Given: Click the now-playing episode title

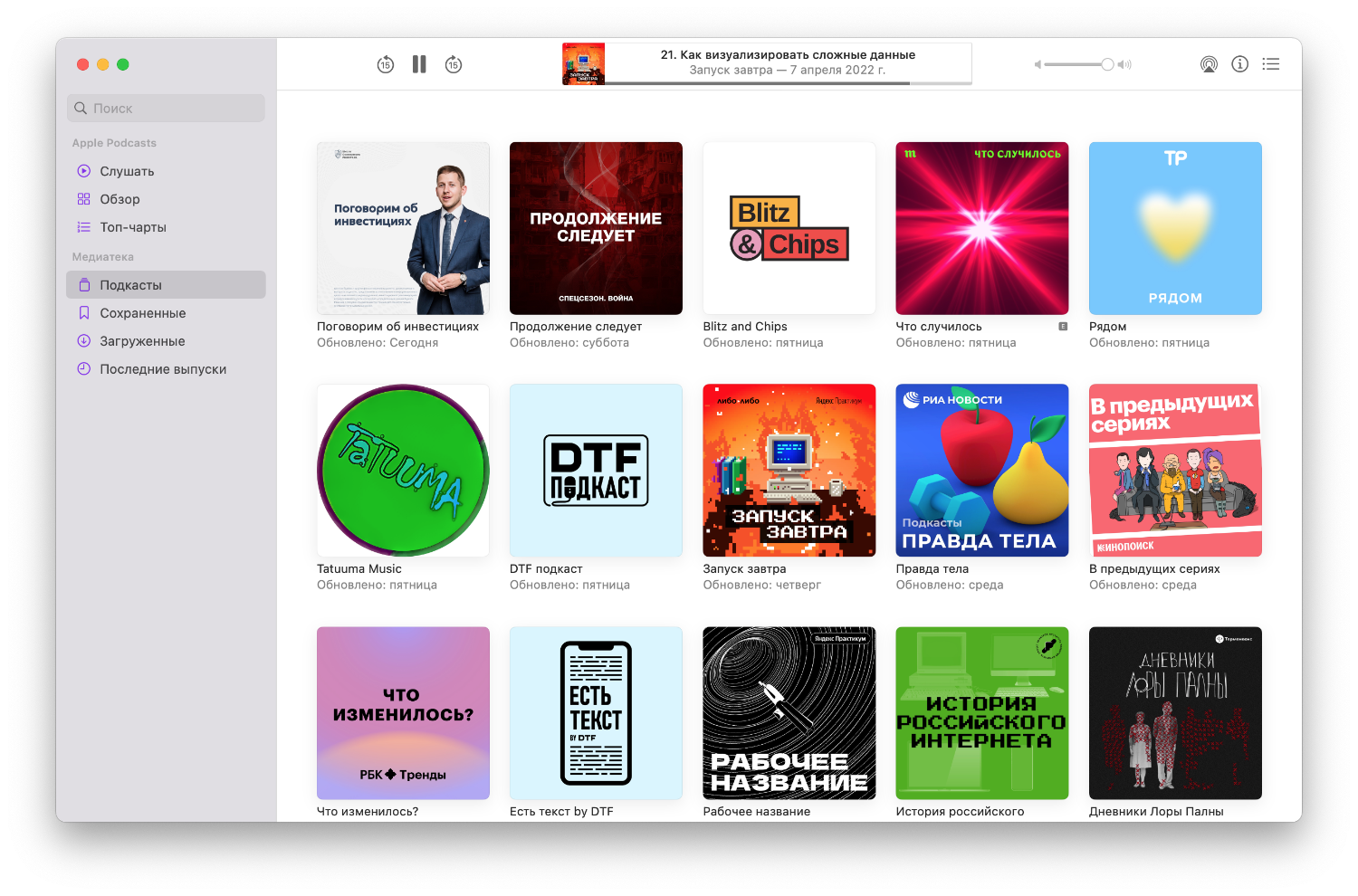Looking at the screenshot, I should click(788, 55).
